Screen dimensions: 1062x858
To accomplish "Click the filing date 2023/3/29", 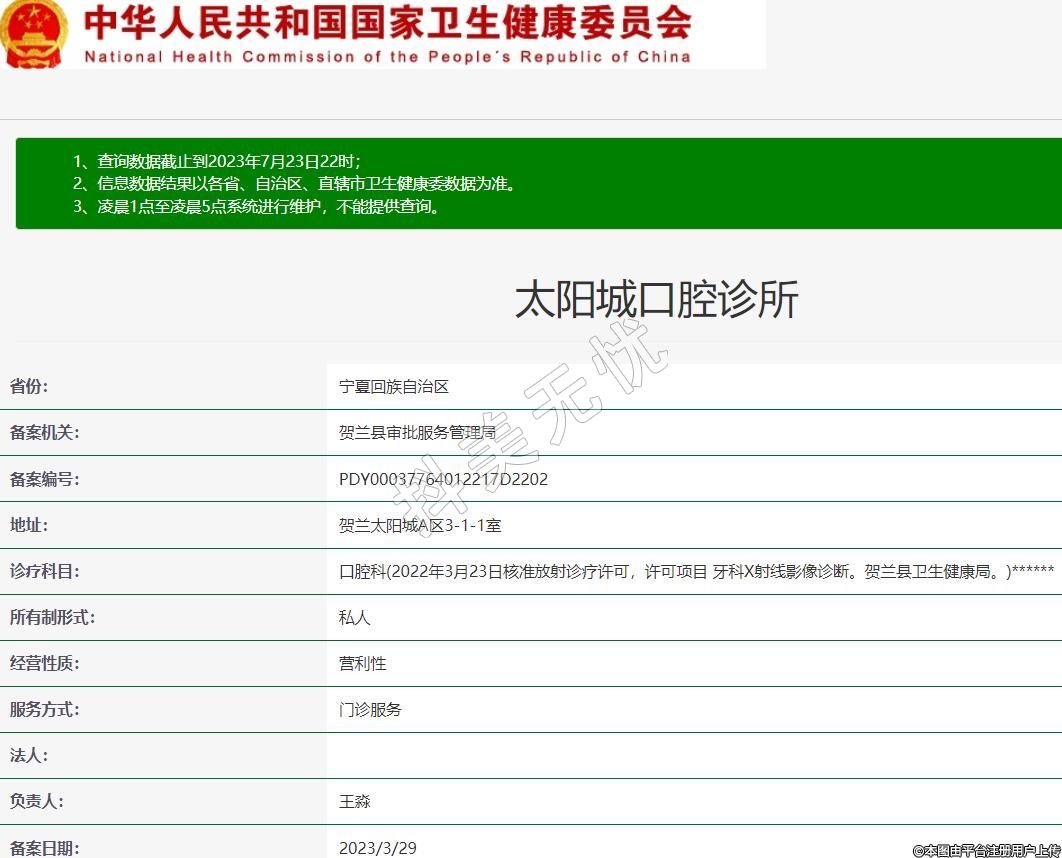I will 377,847.
